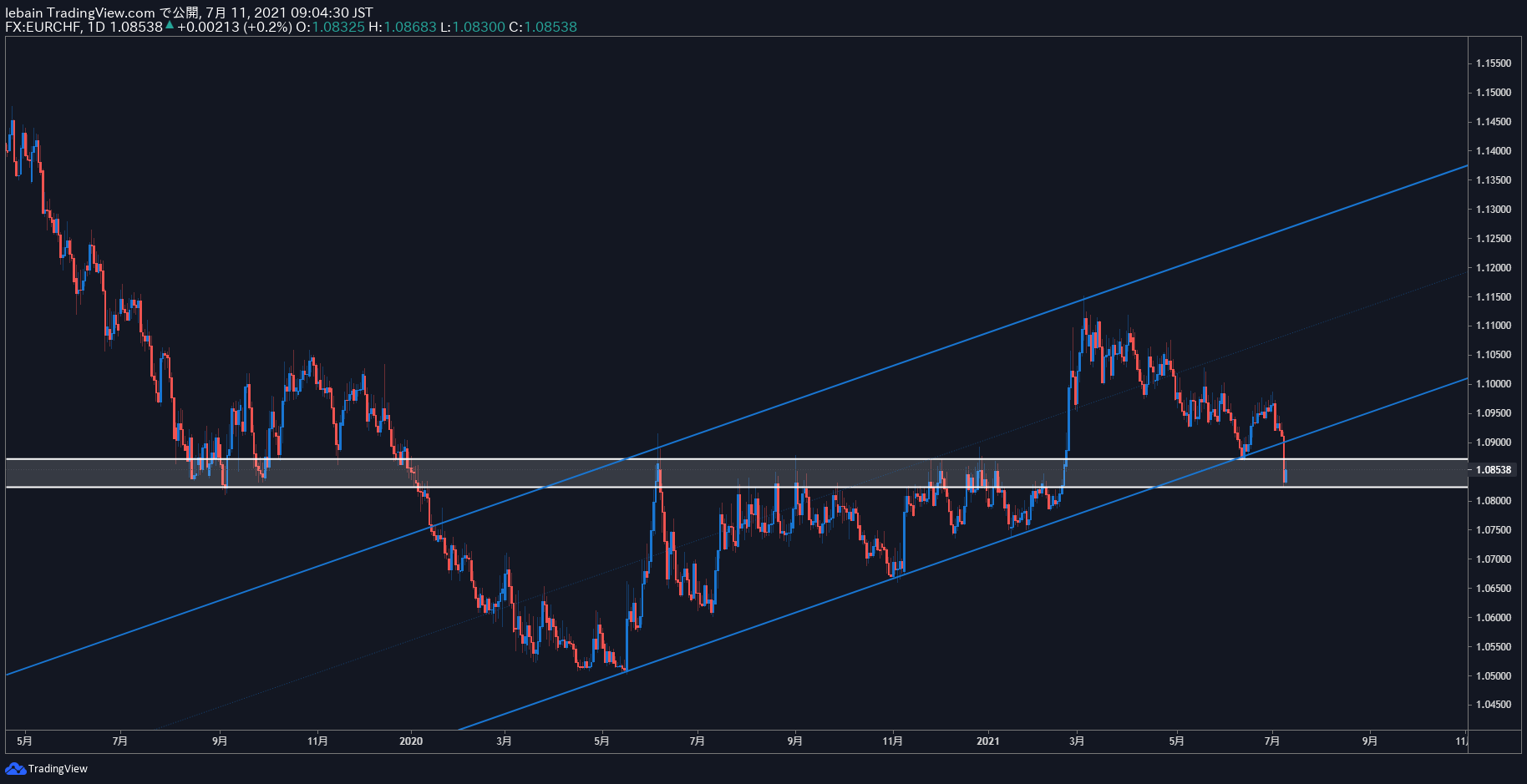
Task: Click the open value 'O:1.08325'
Action: coord(331,27)
